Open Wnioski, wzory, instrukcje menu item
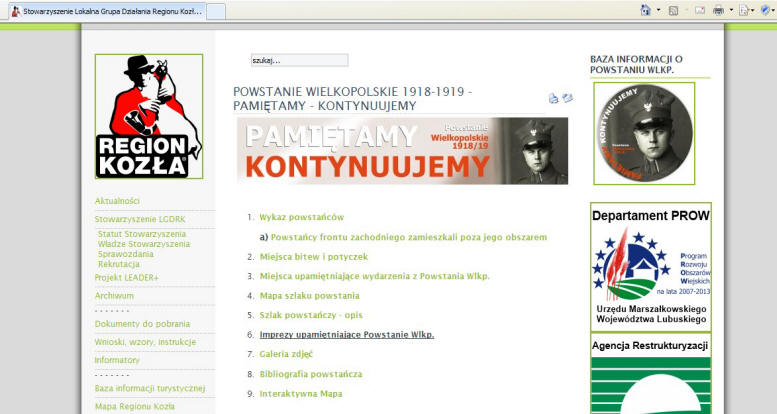This screenshot has height=414, width=777. pyautogui.click(x=145, y=342)
